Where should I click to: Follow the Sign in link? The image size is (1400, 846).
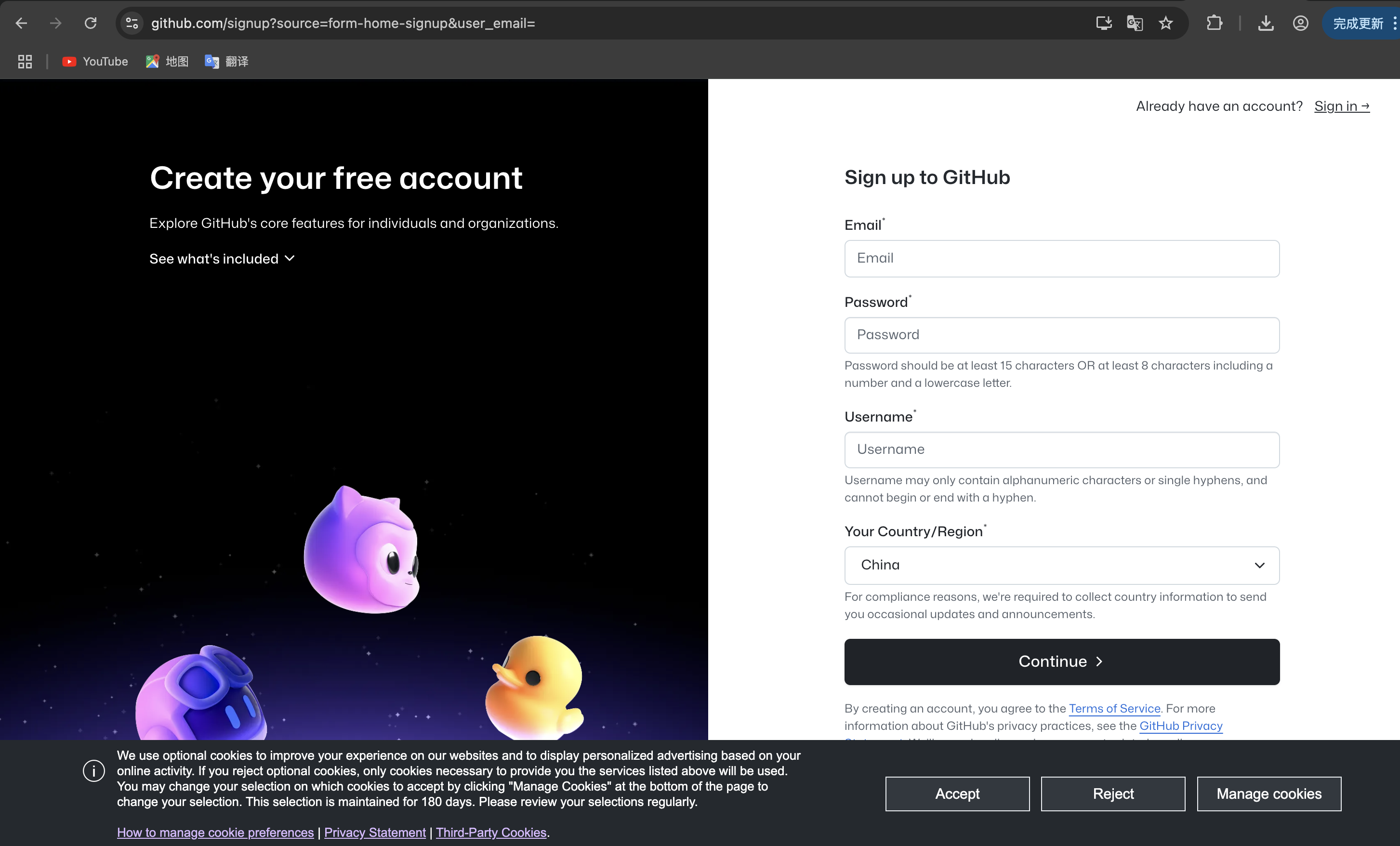coord(1341,106)
